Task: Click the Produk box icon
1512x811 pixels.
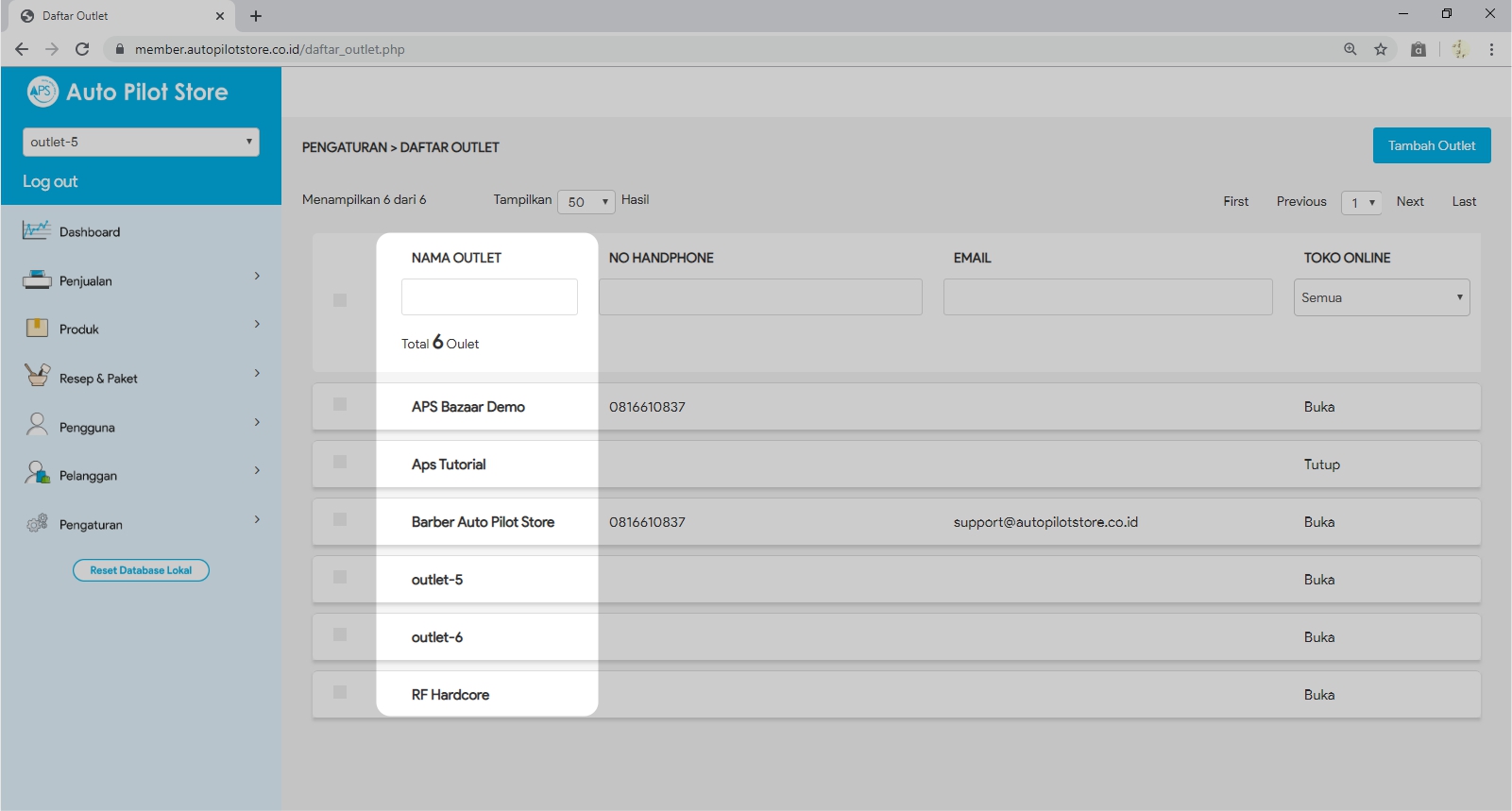Action: point(37,328)
